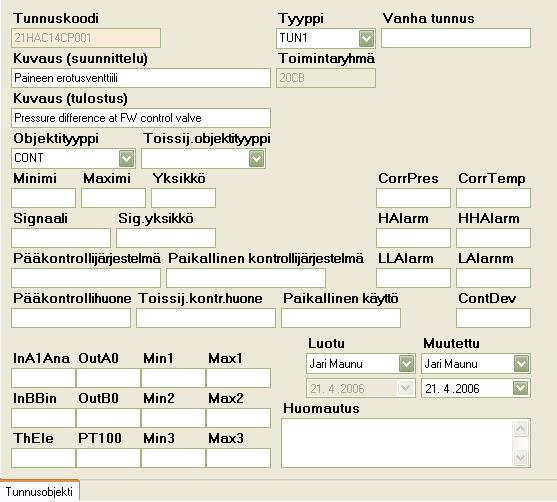Focus the Pääkontrollijärjestelmä field
The image size is (557, 502).
(86, 278)
